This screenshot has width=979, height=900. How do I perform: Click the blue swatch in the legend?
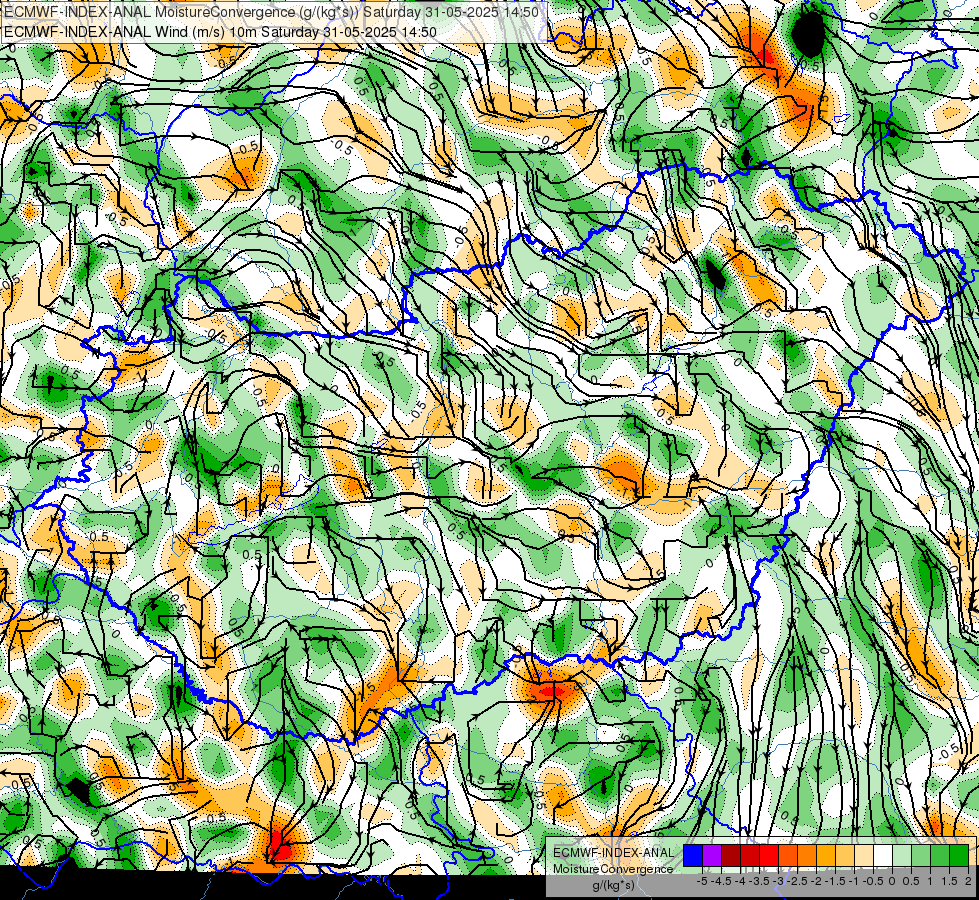pyautogui.click(x=693, y=856)
